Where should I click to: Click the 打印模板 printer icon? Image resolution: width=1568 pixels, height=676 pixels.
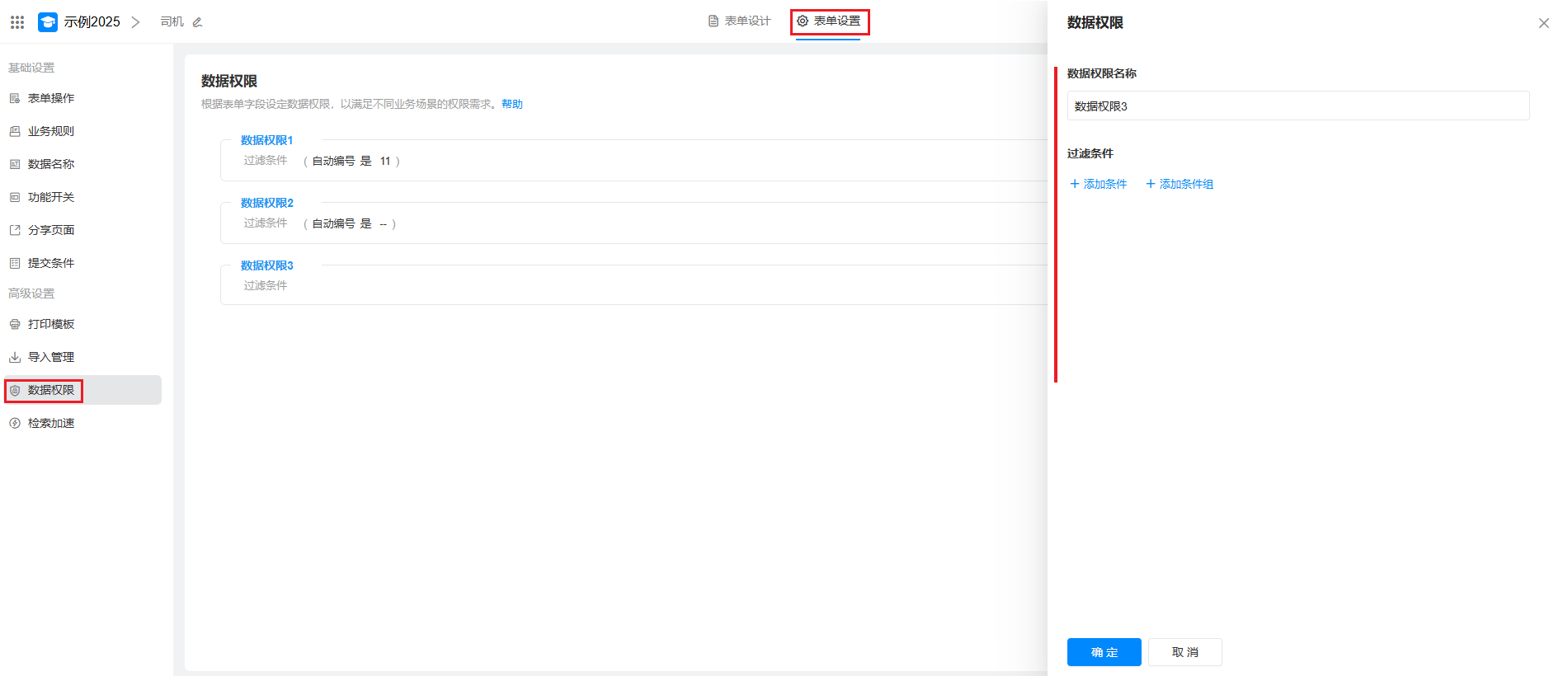[15, 325]
